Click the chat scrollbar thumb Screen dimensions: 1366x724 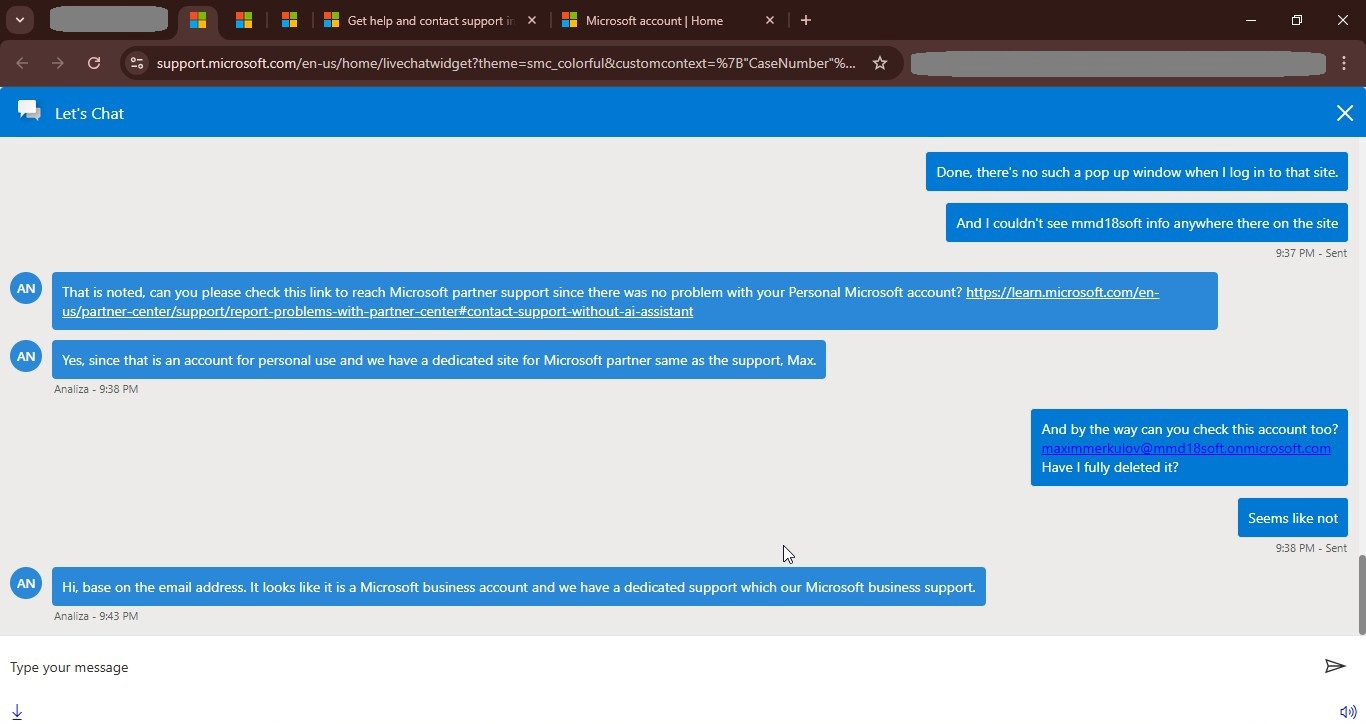1361,594
